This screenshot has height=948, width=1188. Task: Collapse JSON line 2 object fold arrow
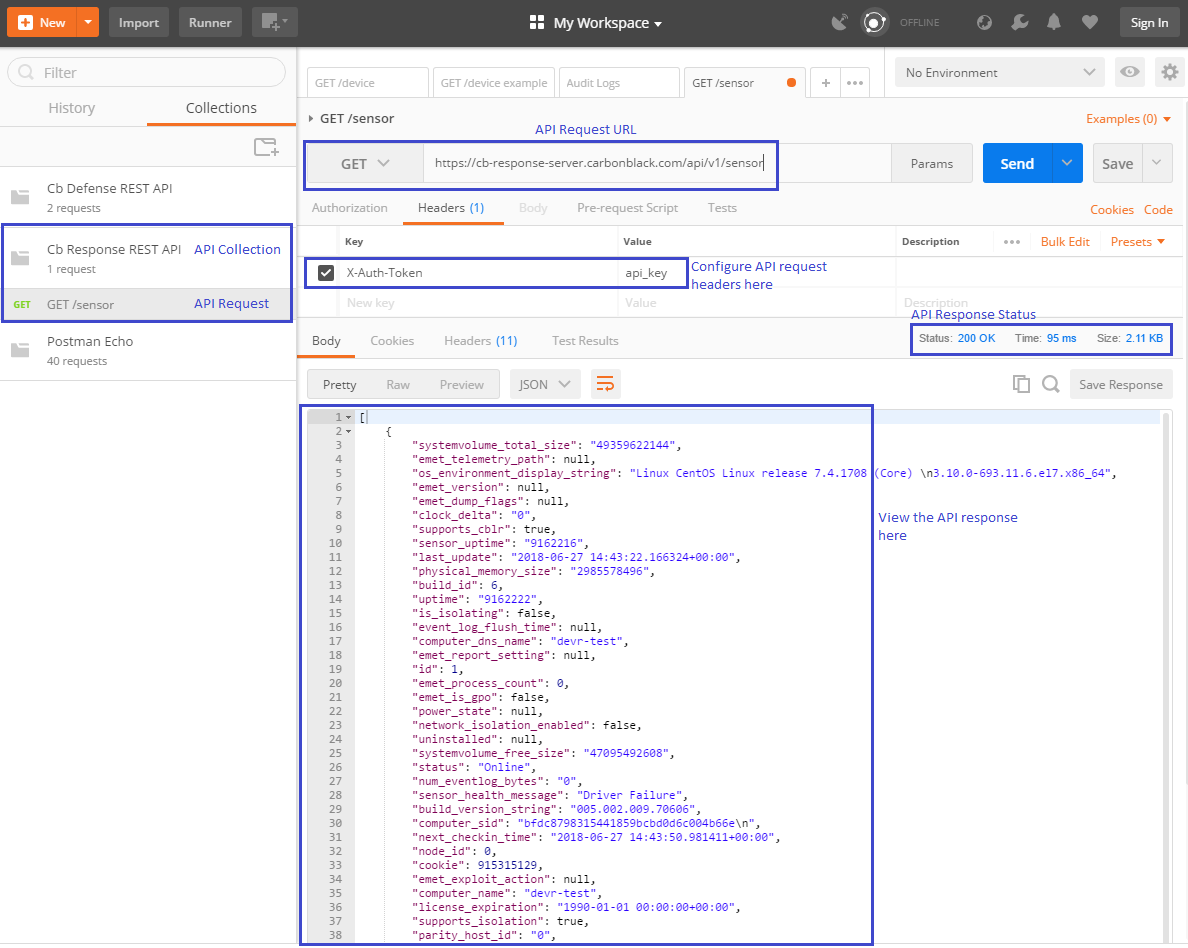tap(349, 431)
